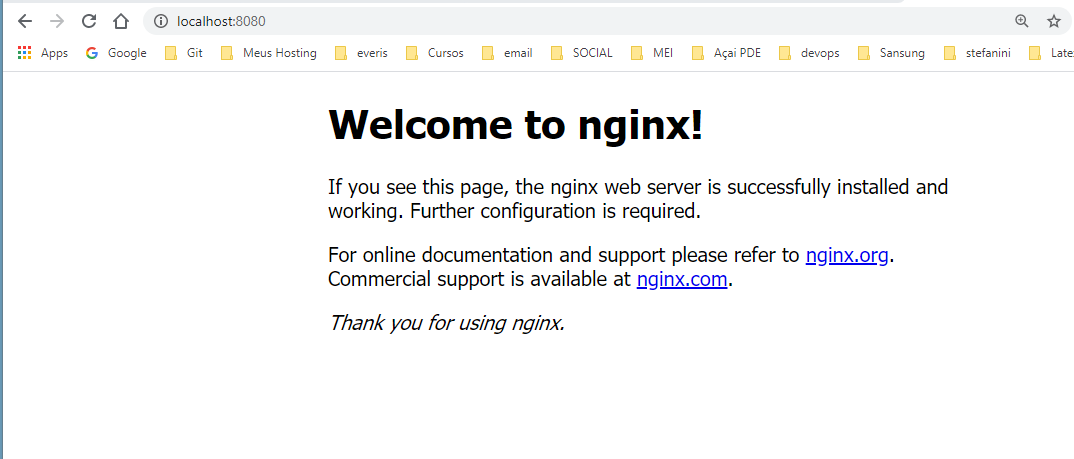View site information icon in address bar
This screenshot has width=1074, height=459.
[x=160, y=21]
